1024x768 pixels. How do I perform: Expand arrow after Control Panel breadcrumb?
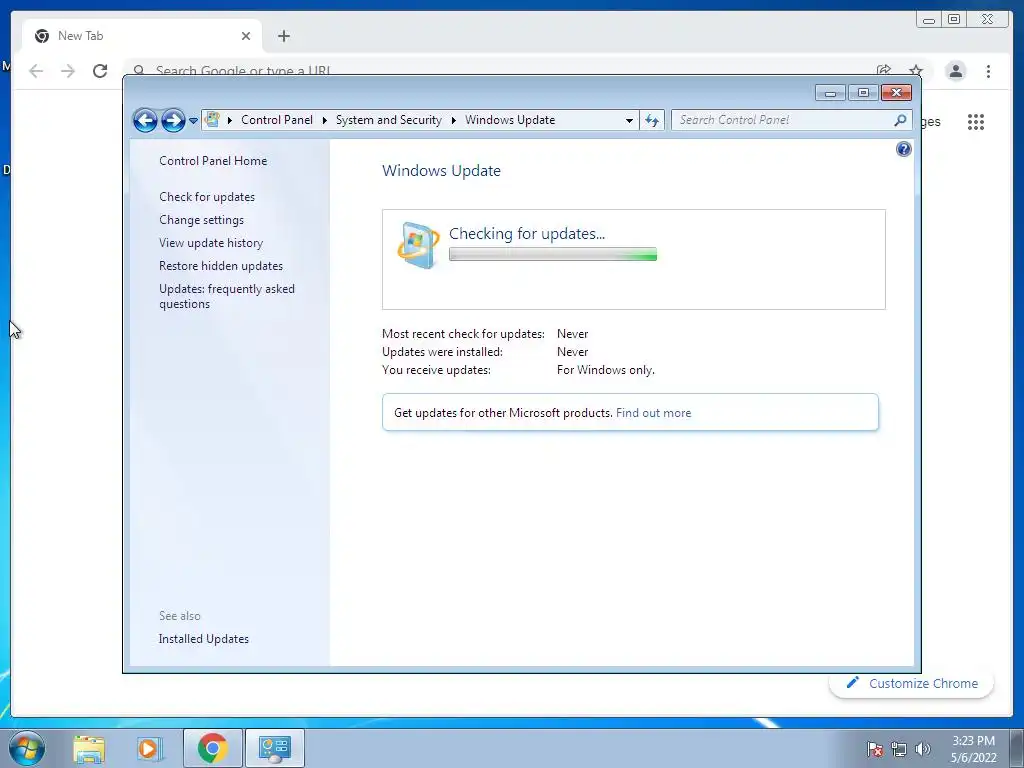pos(325,120)
